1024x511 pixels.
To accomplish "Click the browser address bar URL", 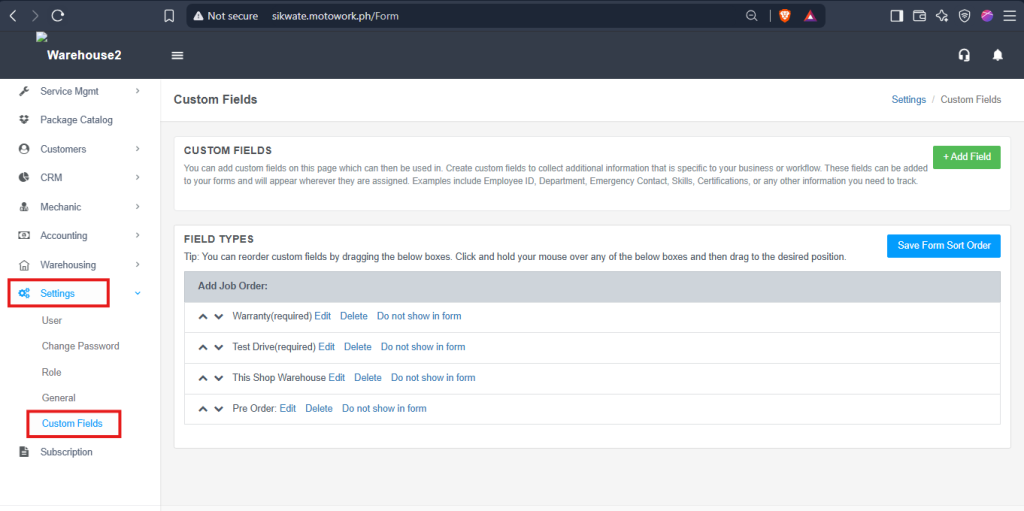I will (335, 16).
